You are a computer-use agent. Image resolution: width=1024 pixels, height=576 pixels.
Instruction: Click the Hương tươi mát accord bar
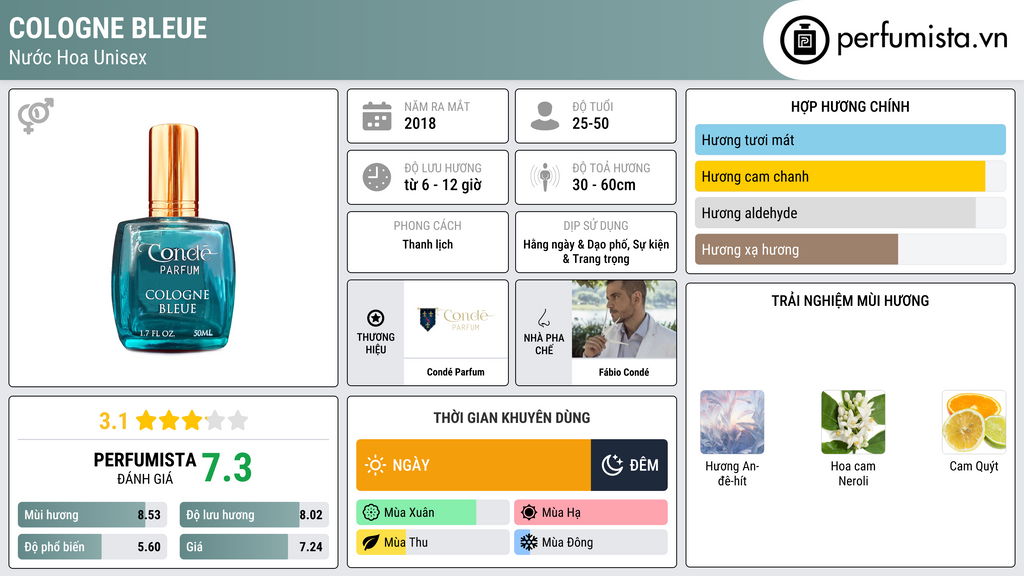click(850, 140)
